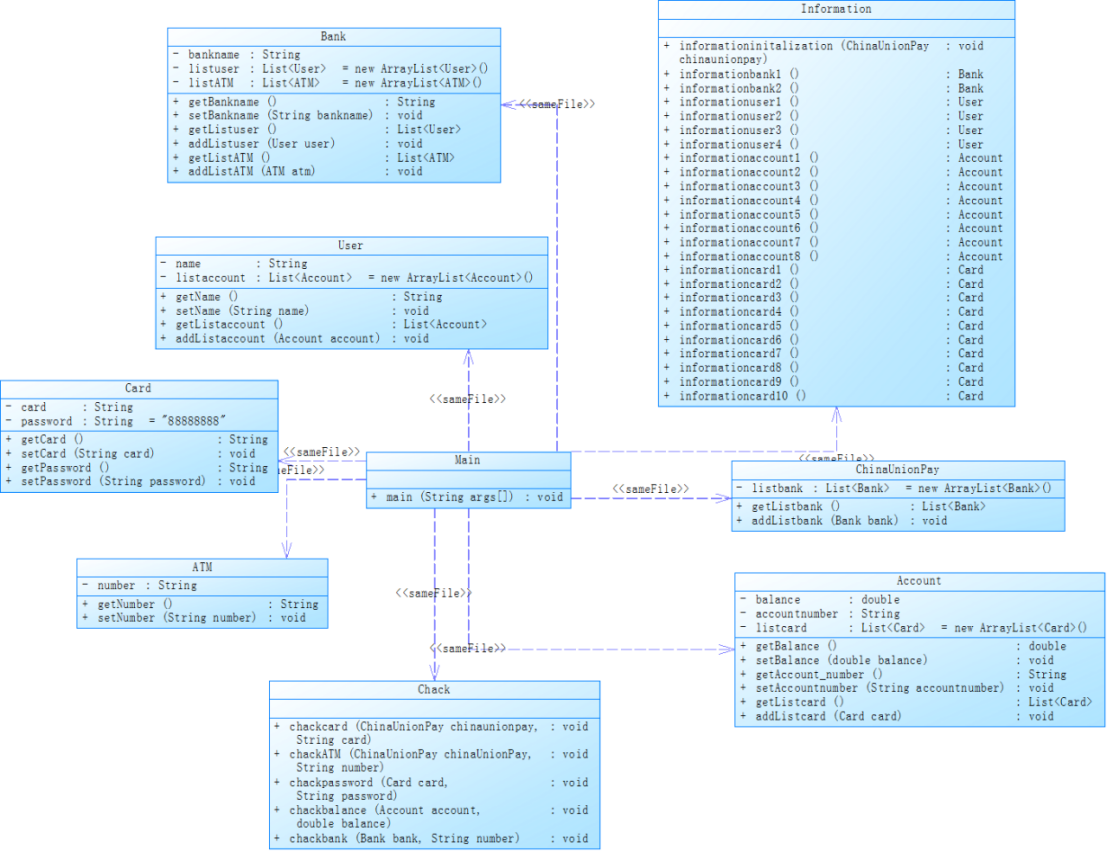Select the chackbalance method in Chack
This screenshot has height=852, width=1108.
pos(432,817)
